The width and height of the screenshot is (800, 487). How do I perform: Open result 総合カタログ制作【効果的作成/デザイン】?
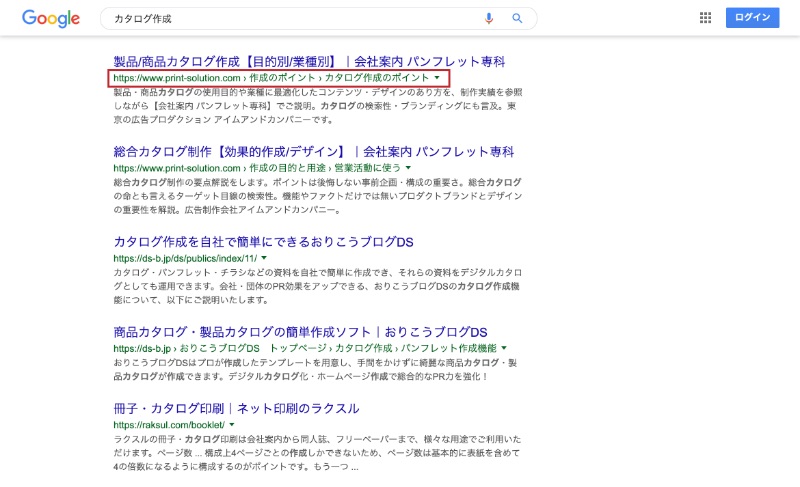[x=313, y=151]
